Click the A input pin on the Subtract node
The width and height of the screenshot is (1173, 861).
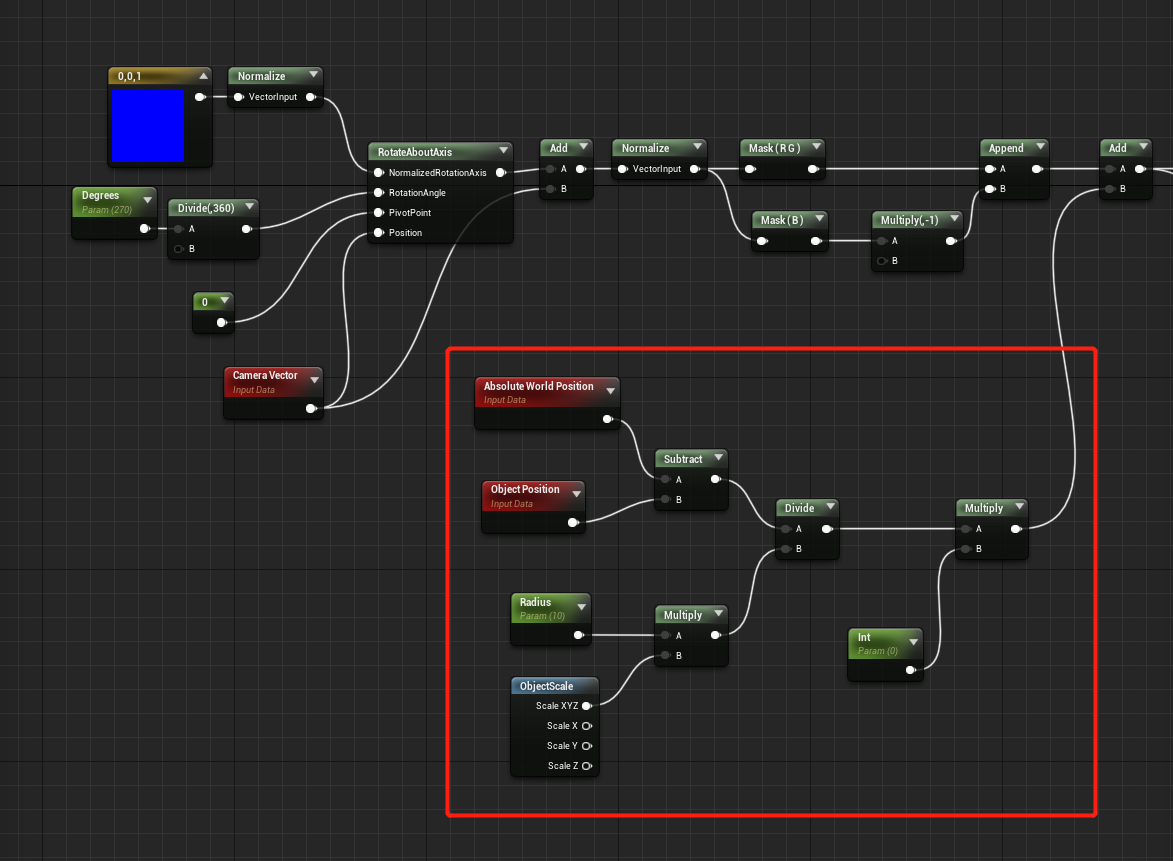tap(666, 479)
